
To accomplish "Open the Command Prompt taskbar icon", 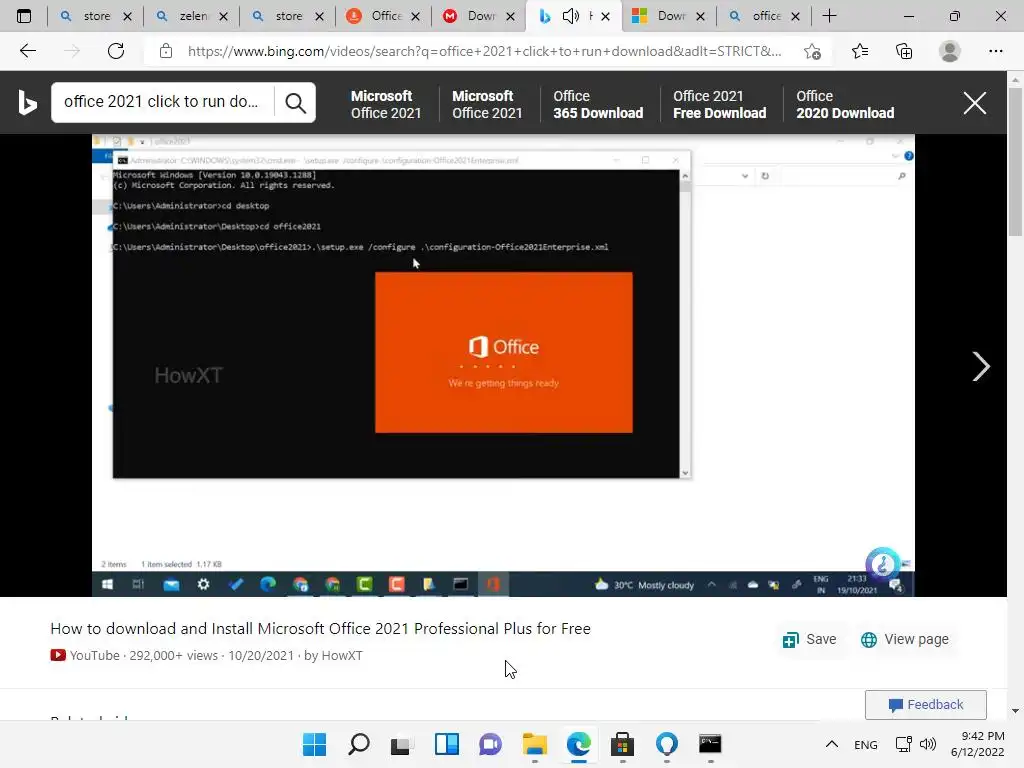I will [710, 744].
